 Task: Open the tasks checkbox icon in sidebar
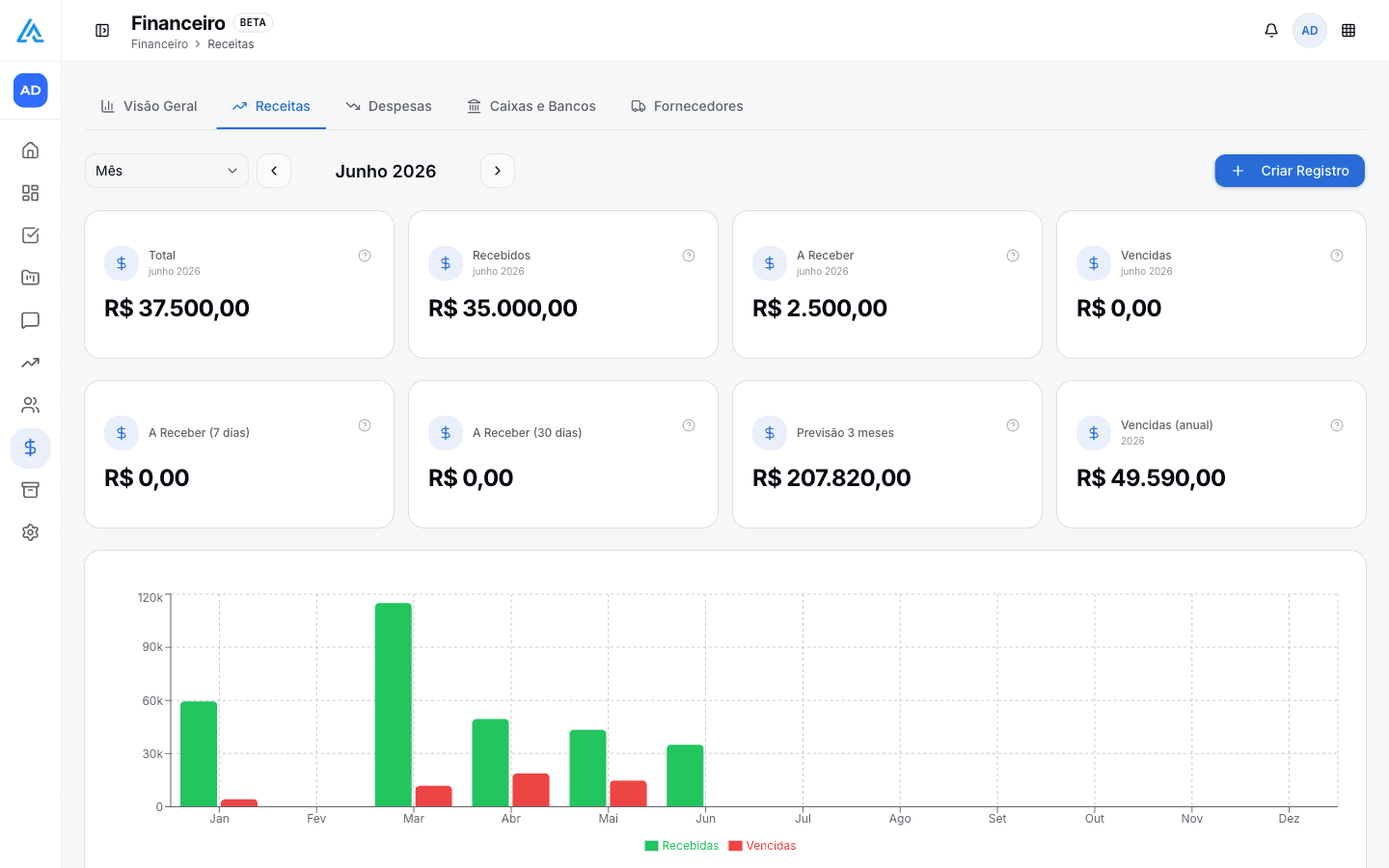click(x=31, y=235)
